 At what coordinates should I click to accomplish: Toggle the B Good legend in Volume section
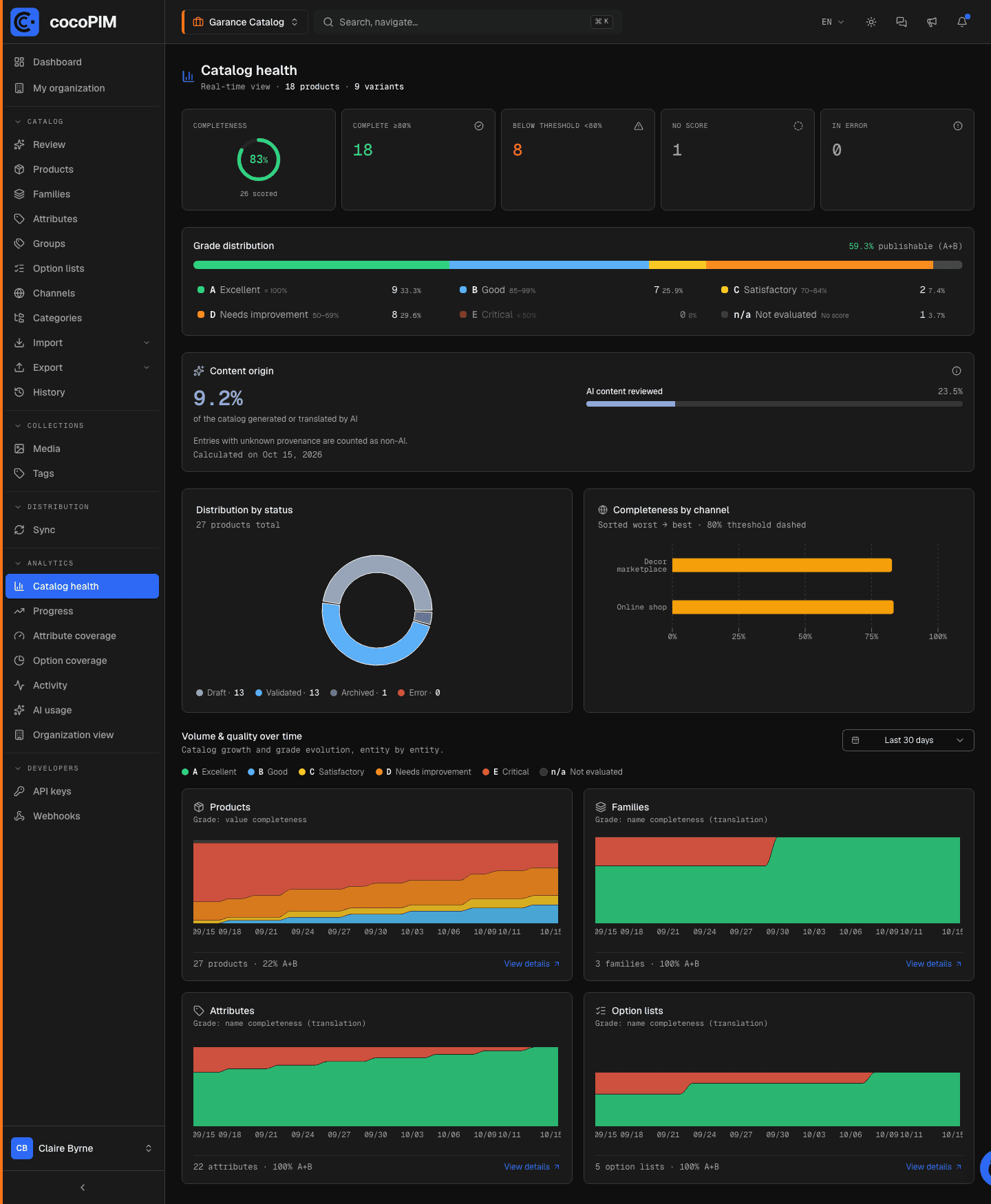coord(268,772)
